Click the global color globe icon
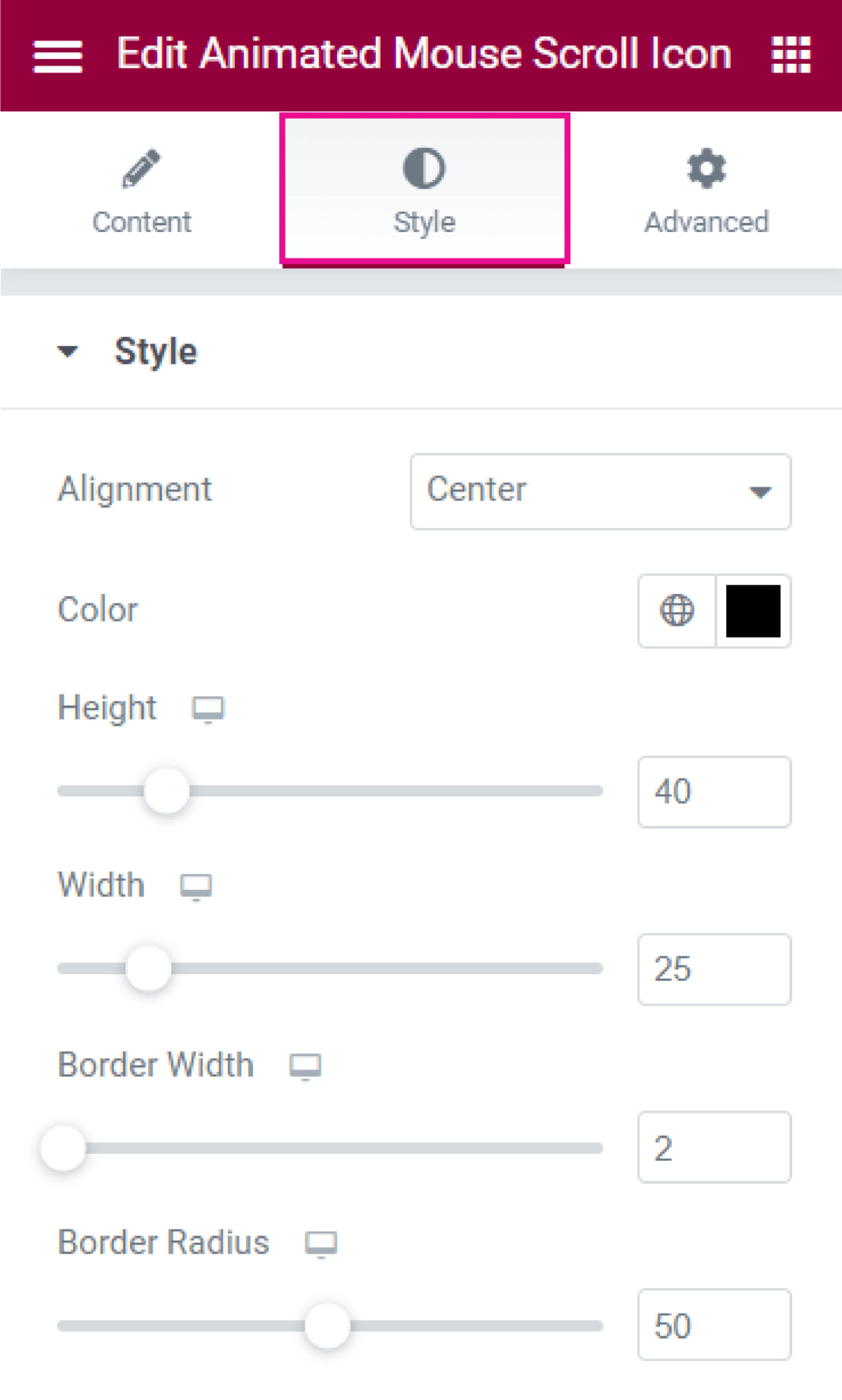The width and height of the screenshot is (842, 1400). coord(676,610)
